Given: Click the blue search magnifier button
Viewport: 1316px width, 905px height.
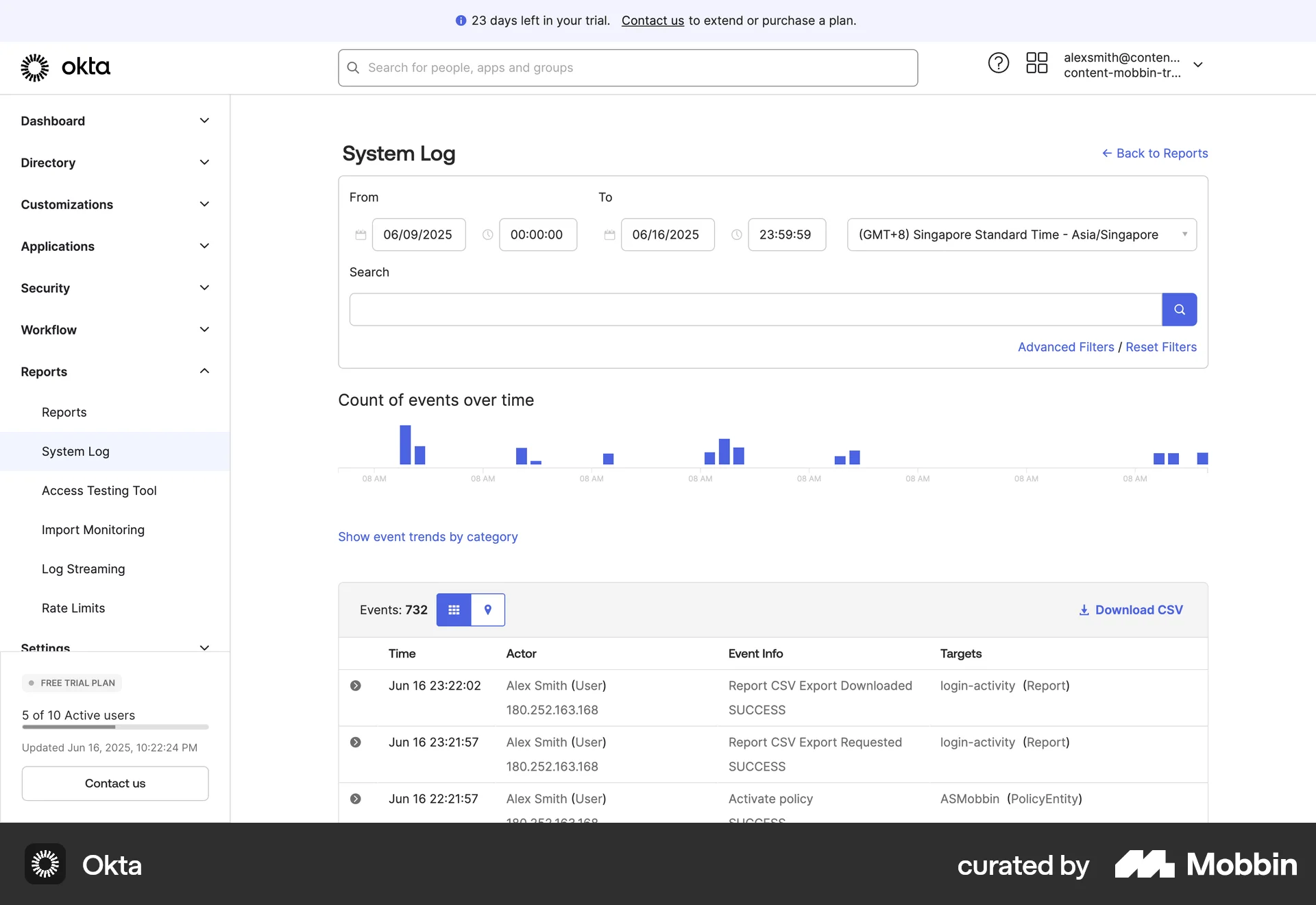Looking at the screenshot, I should click(x=1179, y=309).
